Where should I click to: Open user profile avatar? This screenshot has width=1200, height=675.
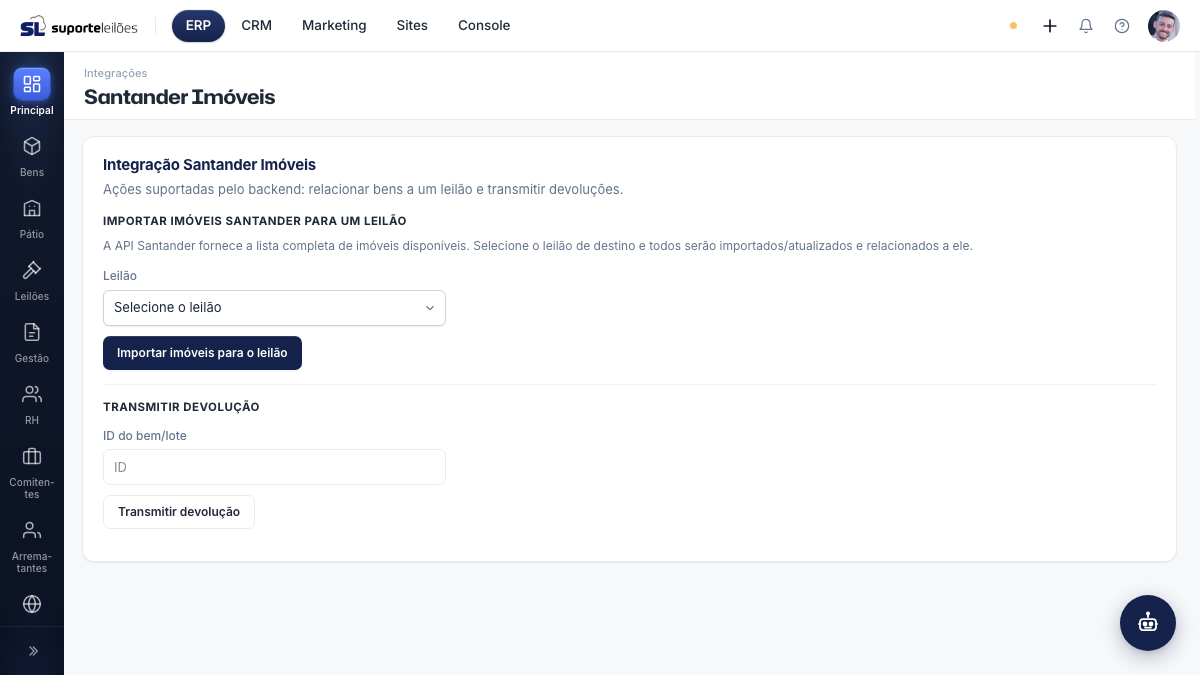[x=1164, y=26]
